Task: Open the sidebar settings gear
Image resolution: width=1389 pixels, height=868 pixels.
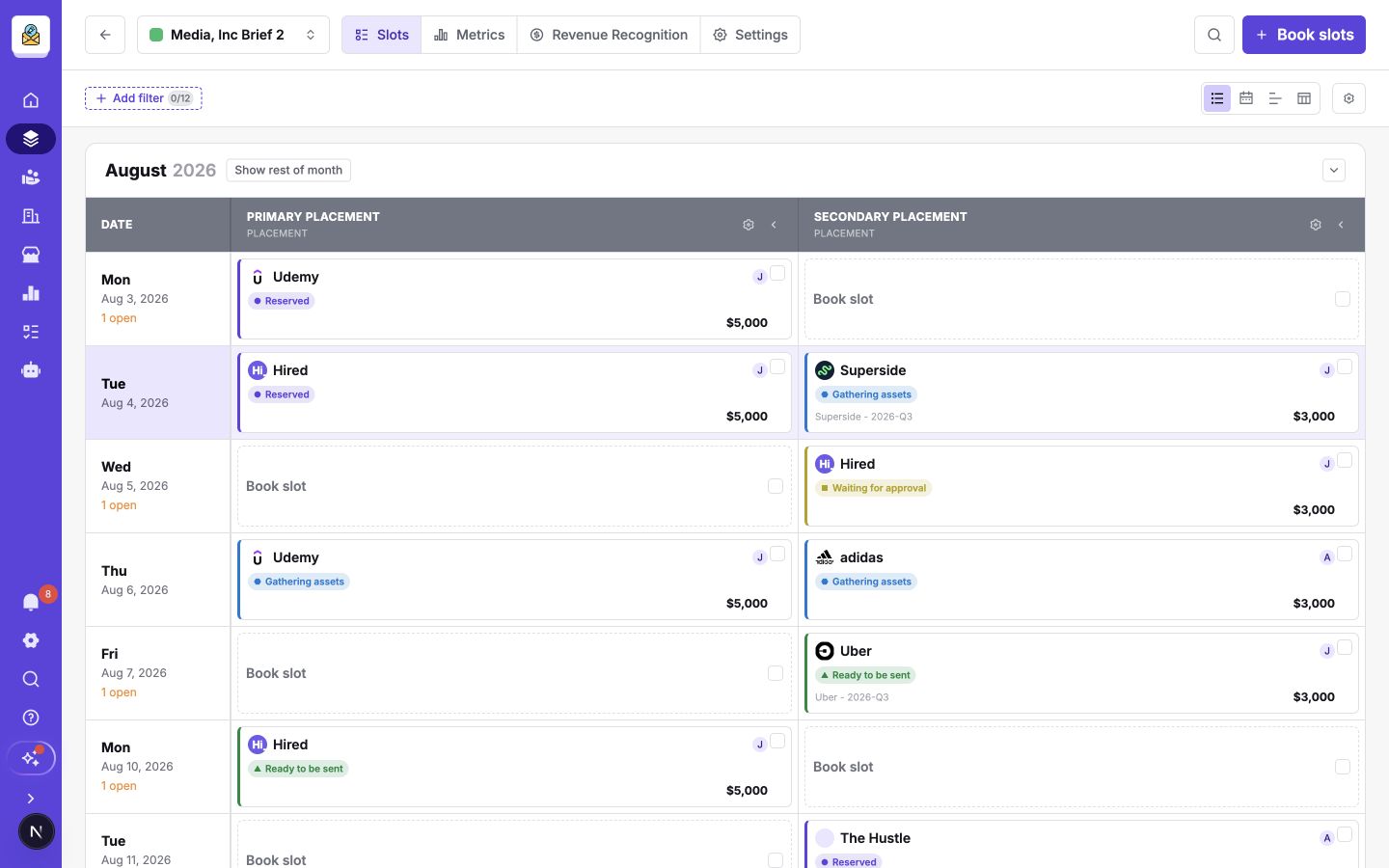Action: [x=31, y=640]
